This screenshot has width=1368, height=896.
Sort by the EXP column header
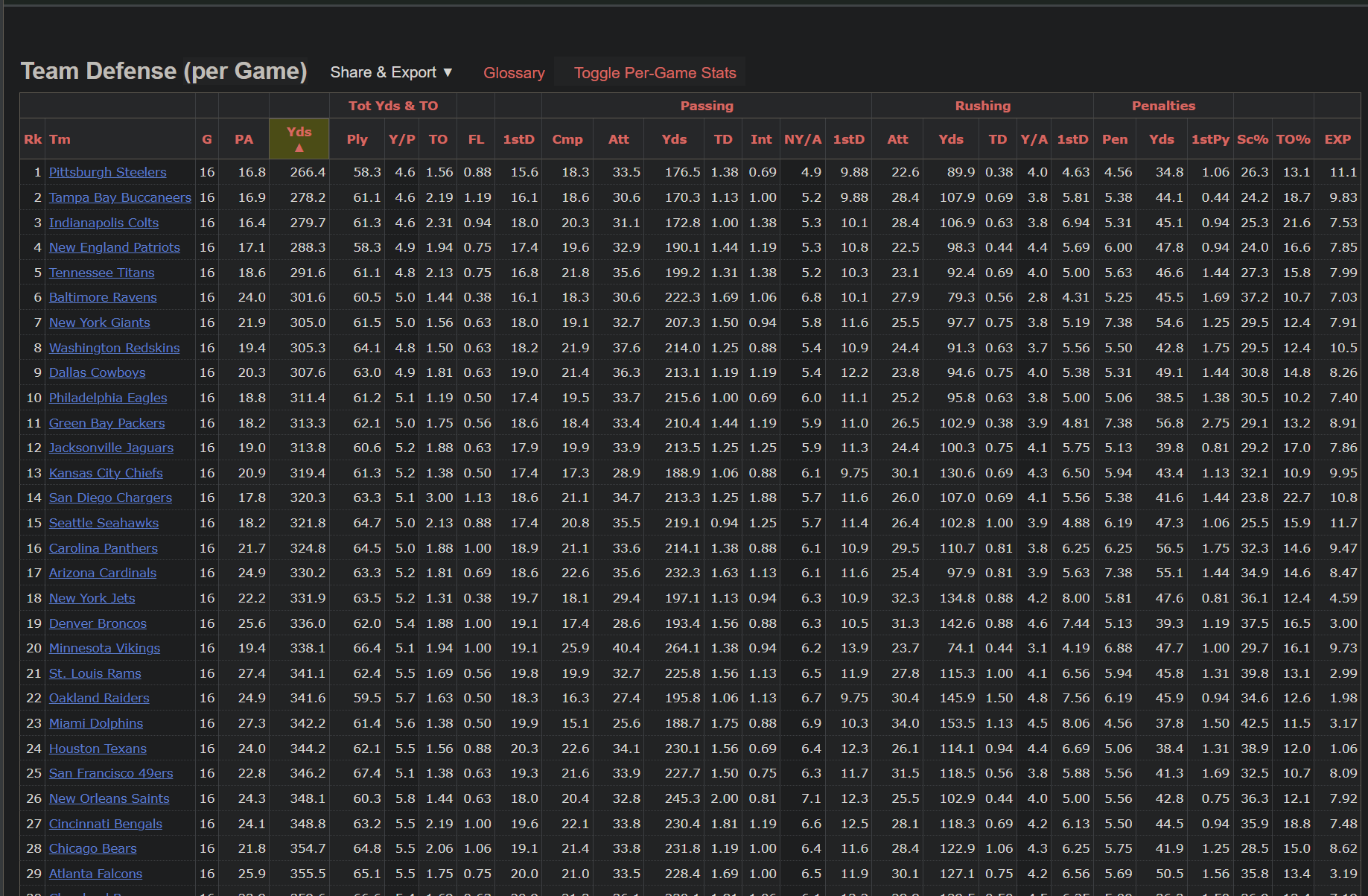click(x=1337, y=139)
